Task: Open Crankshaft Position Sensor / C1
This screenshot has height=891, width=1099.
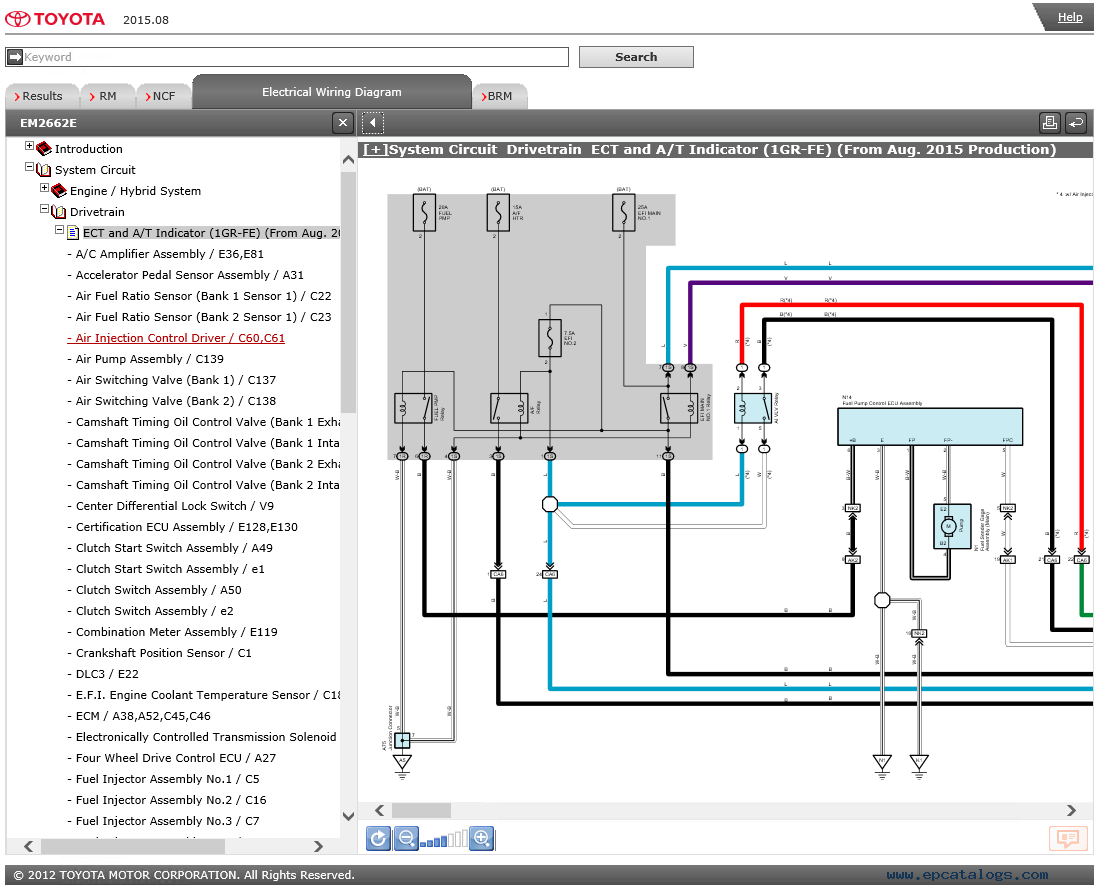Action: coord(159,653)
